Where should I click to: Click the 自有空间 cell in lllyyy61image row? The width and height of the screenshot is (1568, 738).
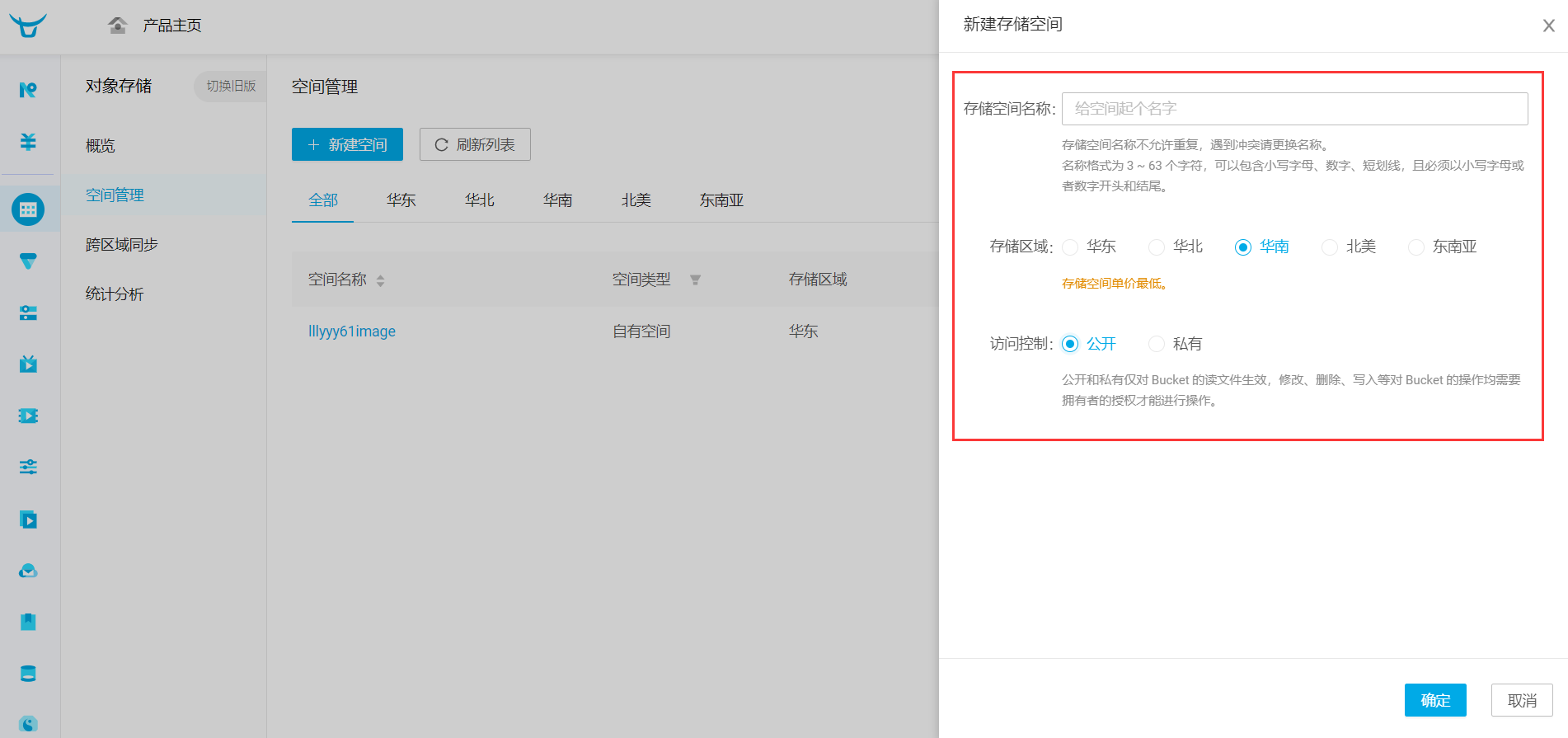(641, 331)
